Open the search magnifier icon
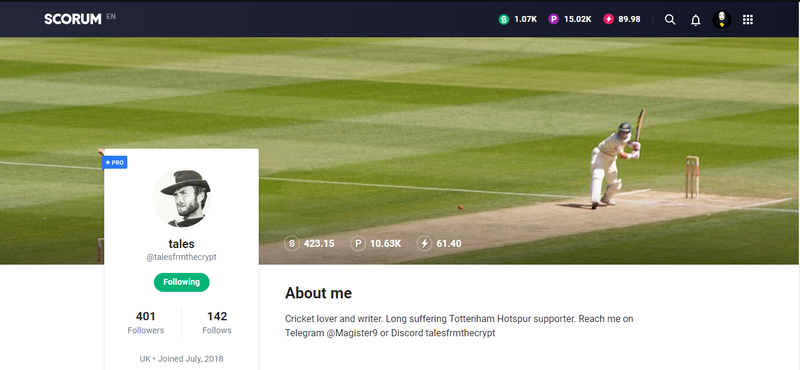The width and height of the screenshot is (800, 370). pos(670,20)
